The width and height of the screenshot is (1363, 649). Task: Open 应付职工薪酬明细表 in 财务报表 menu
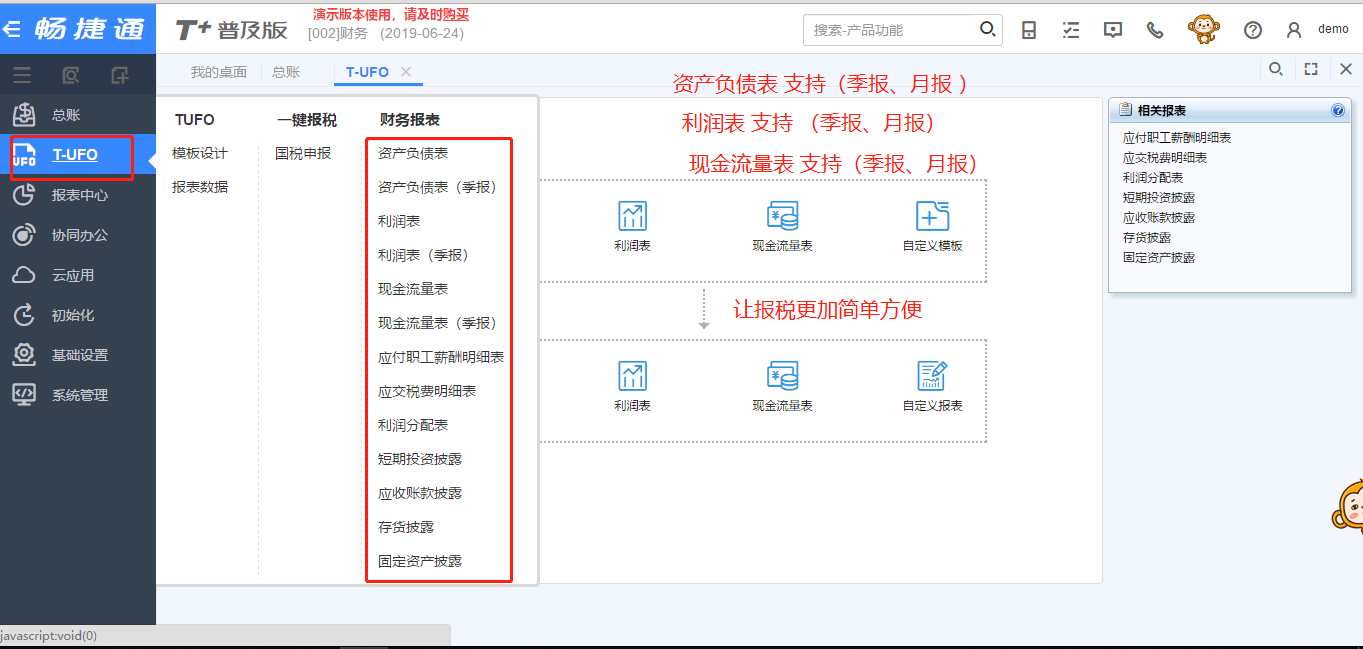coord(441,357)
